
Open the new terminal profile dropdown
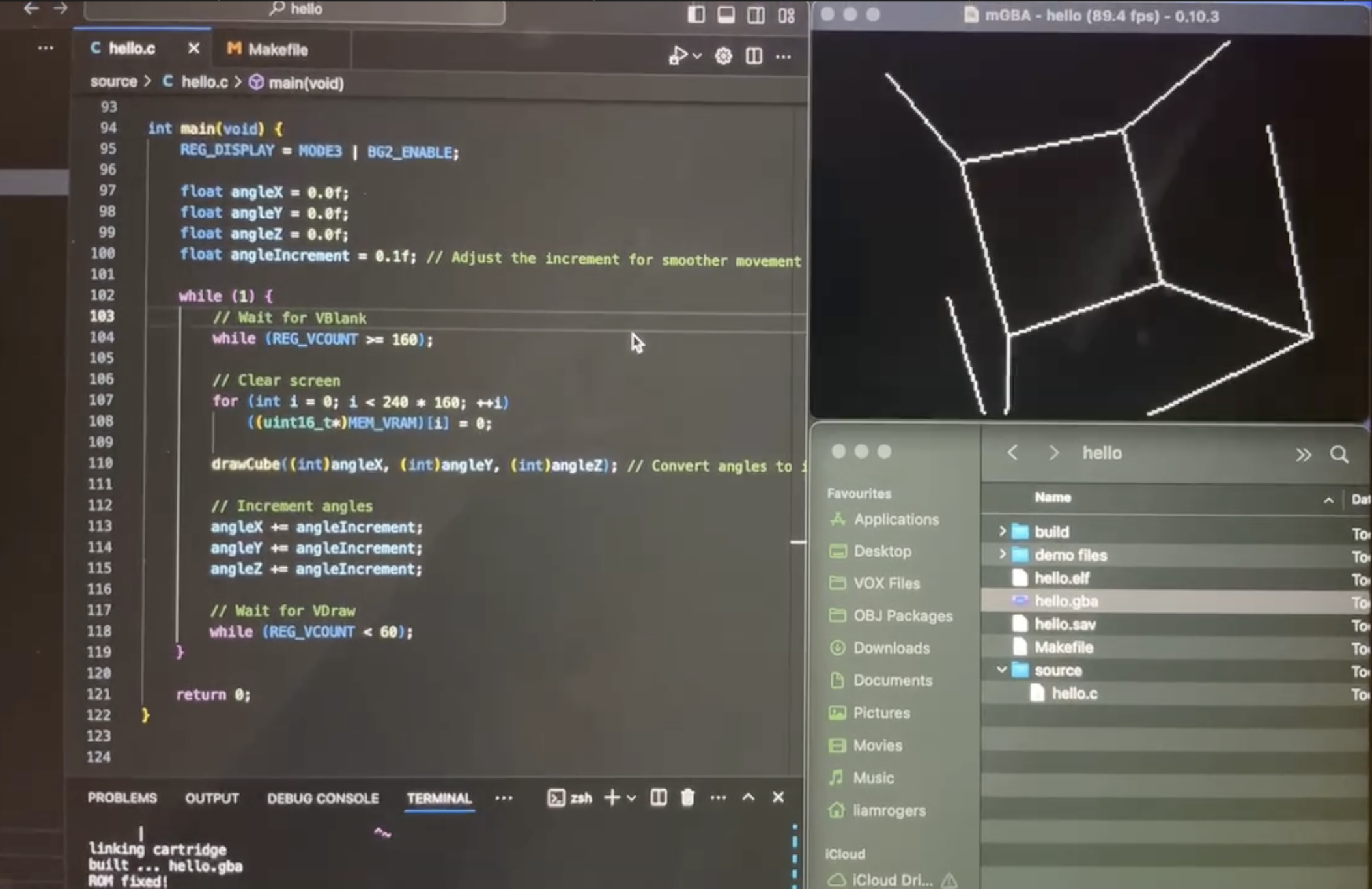pyautogui.click(x=631, y=798)
